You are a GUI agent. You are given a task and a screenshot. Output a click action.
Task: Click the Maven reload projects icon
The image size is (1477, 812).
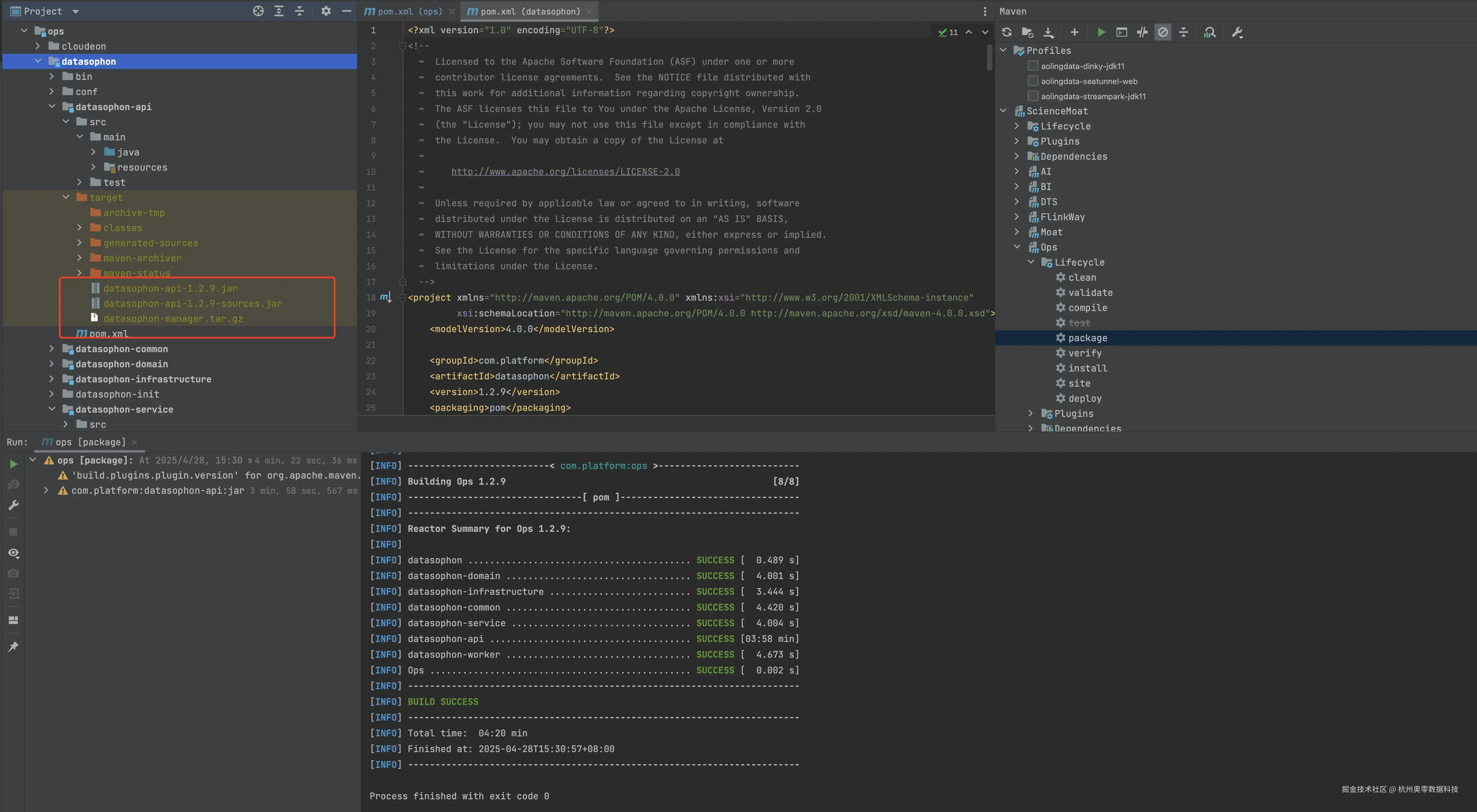click(1006, 33)
